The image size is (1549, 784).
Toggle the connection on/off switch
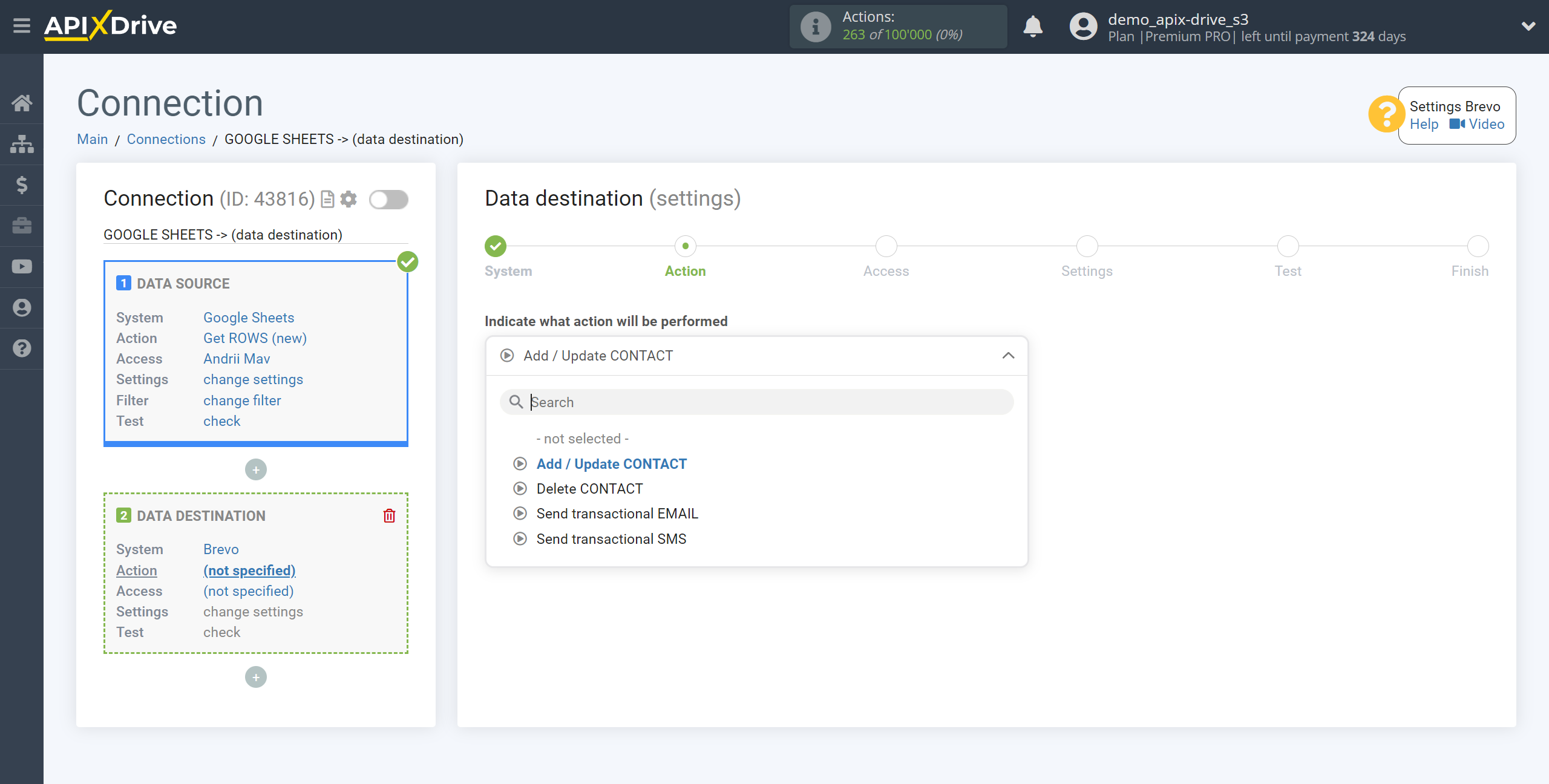point(388,199)
